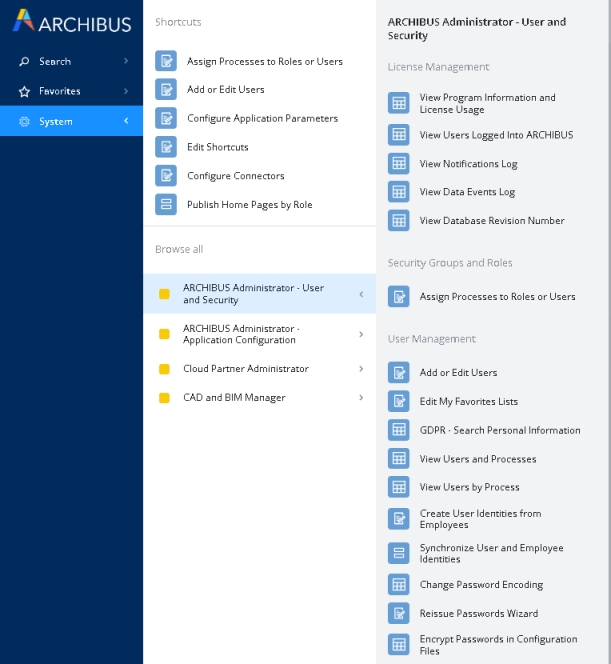Click the System gear icon
This screenshot has width=611, height=664.
(25, 122)
